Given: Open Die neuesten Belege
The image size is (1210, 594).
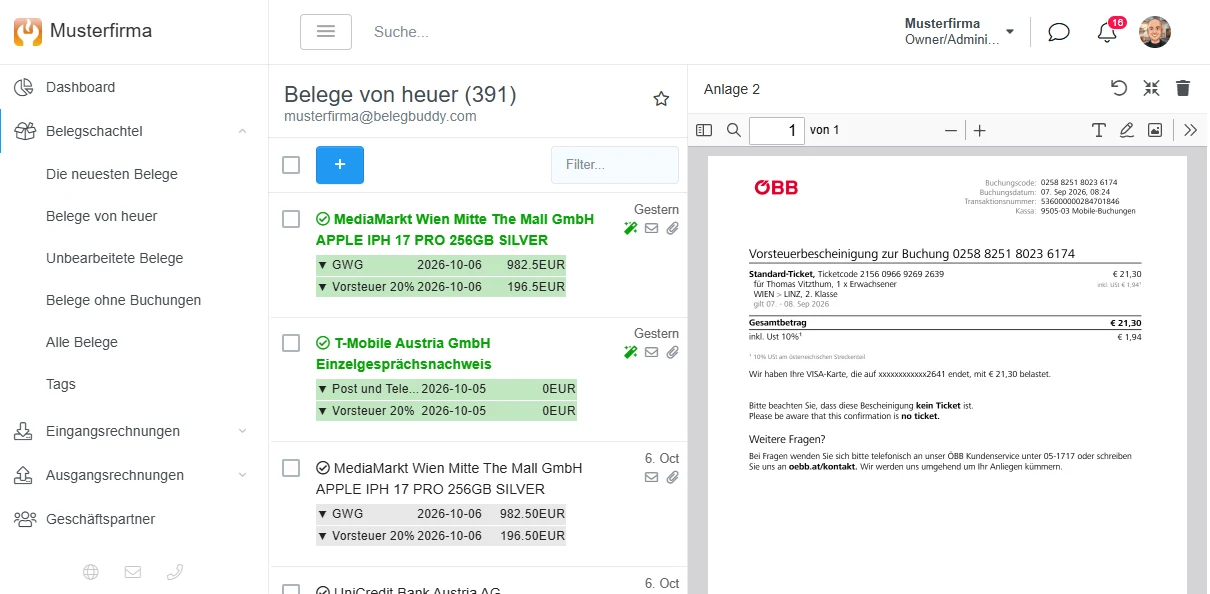Looking at the screenshot, I should click(112, 174).
